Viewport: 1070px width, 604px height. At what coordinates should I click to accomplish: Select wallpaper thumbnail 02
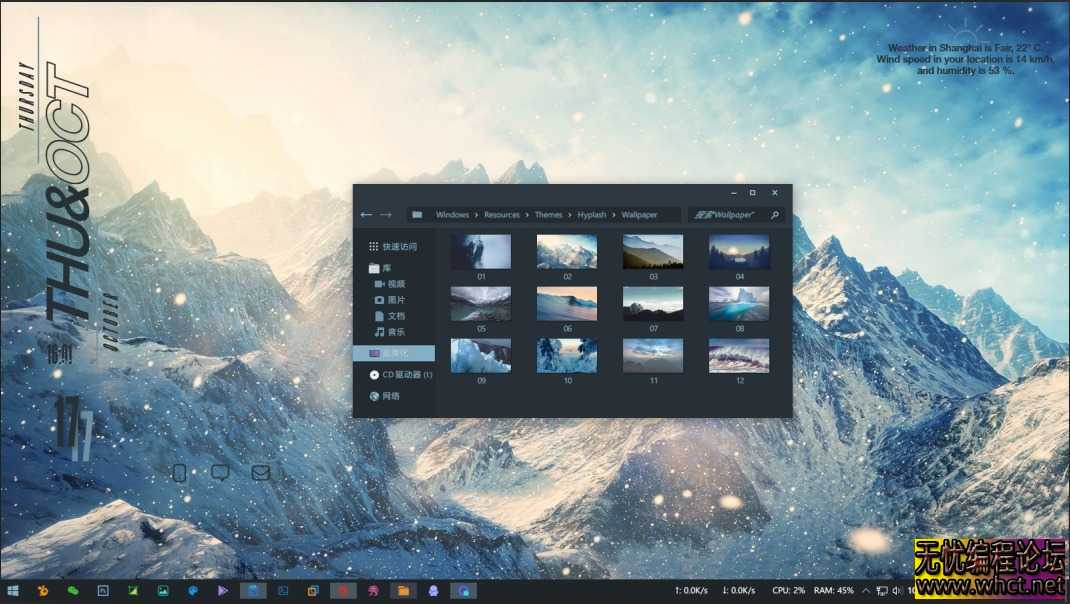[x=567, y=252]
